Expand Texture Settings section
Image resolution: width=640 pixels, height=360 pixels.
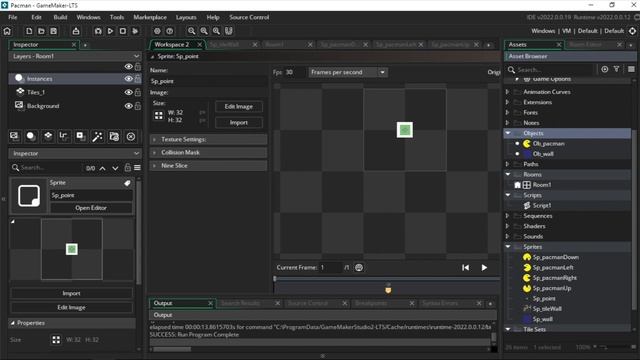[209, 139]
